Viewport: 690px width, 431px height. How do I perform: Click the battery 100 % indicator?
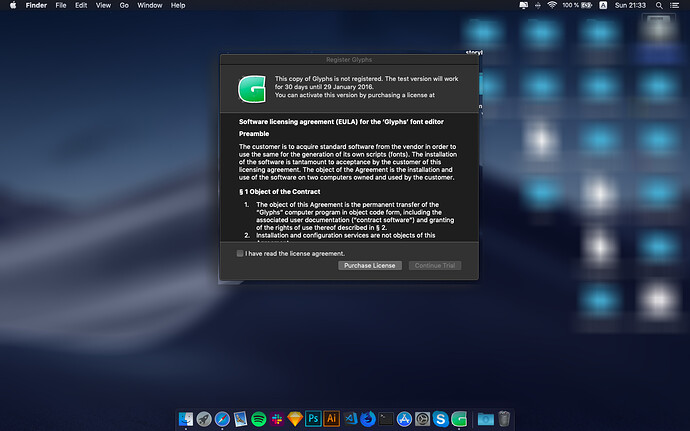coord(577,5)
